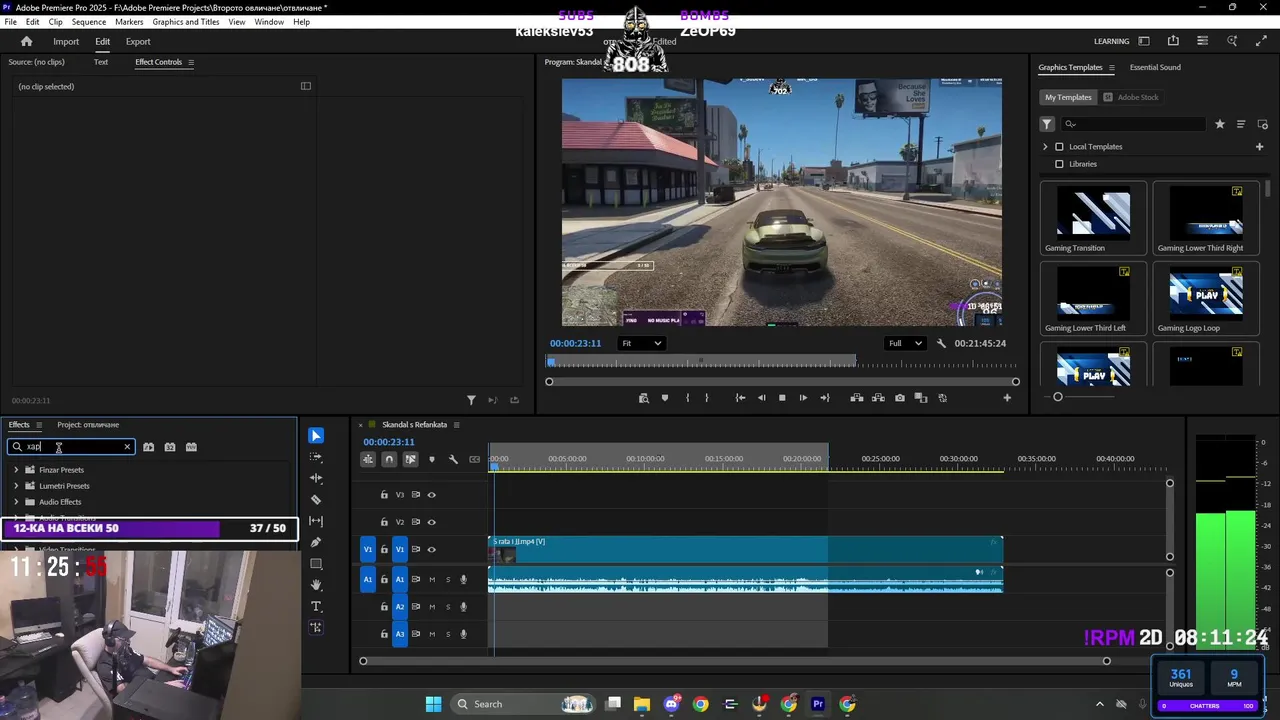Check the Local Templates checkbox
The image size is (1280, 720).
[1060, 147]
